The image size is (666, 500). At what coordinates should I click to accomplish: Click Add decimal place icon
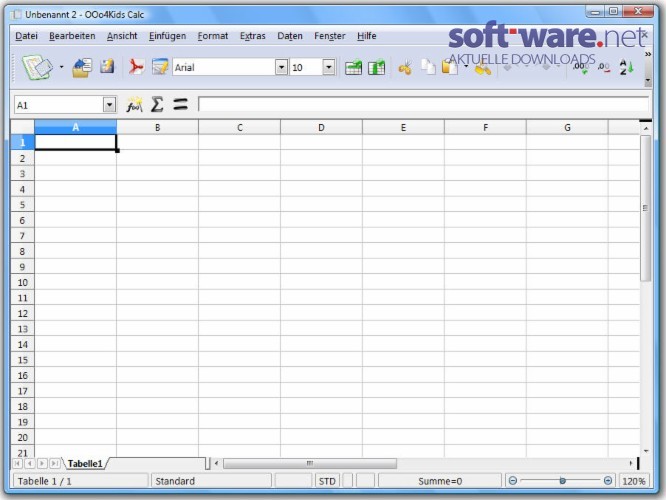point(581,67)
